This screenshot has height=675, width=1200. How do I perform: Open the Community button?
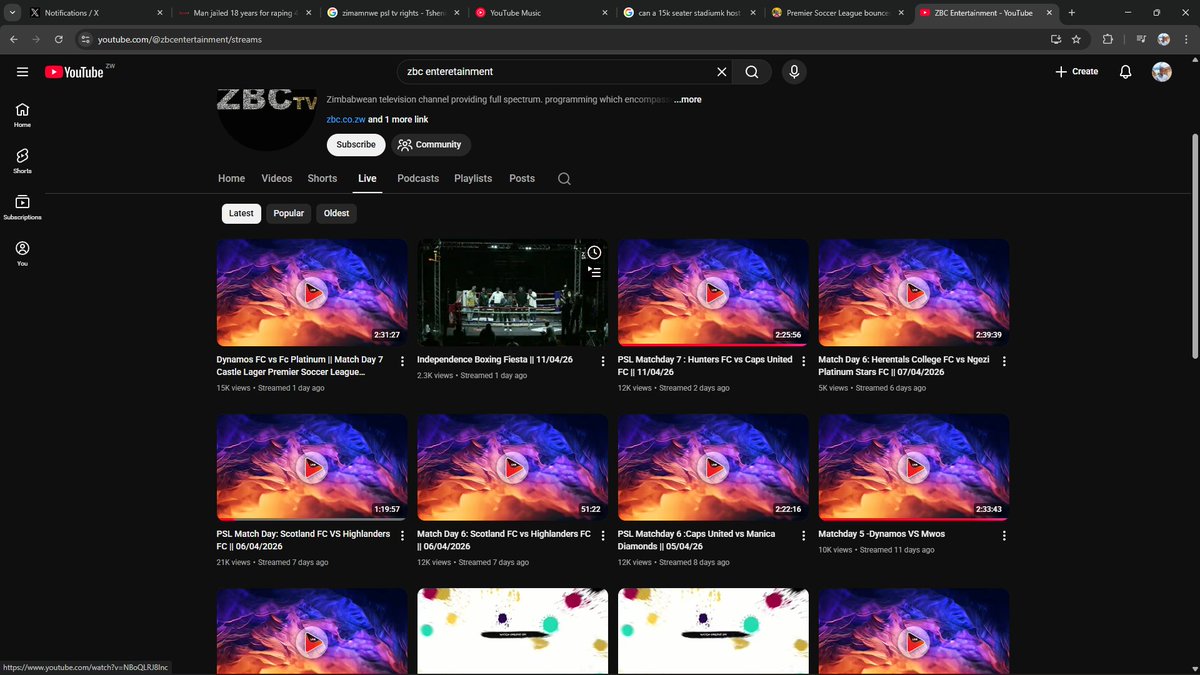pyautogui.click(x=430, y=145)
